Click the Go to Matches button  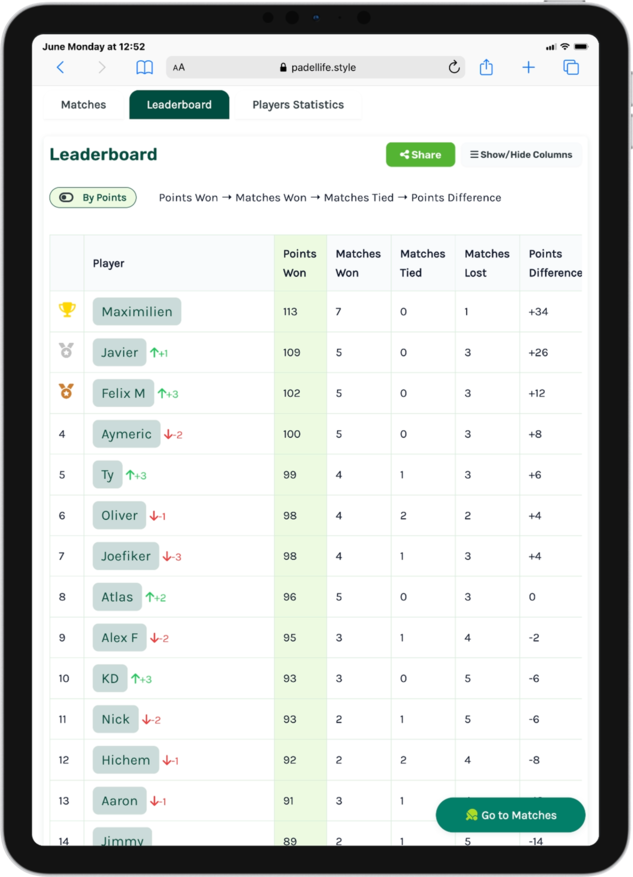[511, 815]
